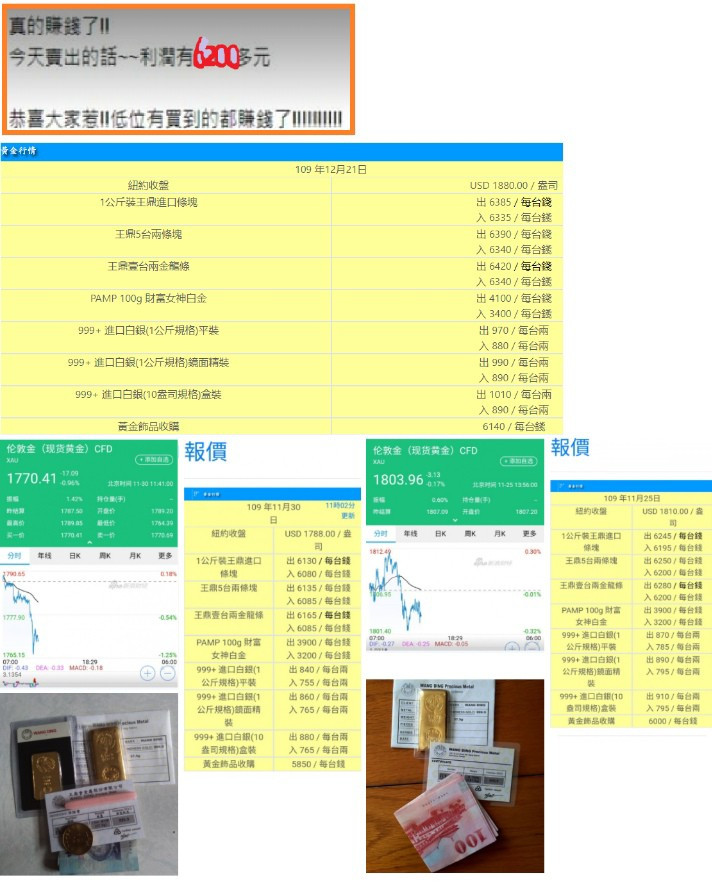Click the 恭喜大家惹 congratulation line

click(175, 119)
